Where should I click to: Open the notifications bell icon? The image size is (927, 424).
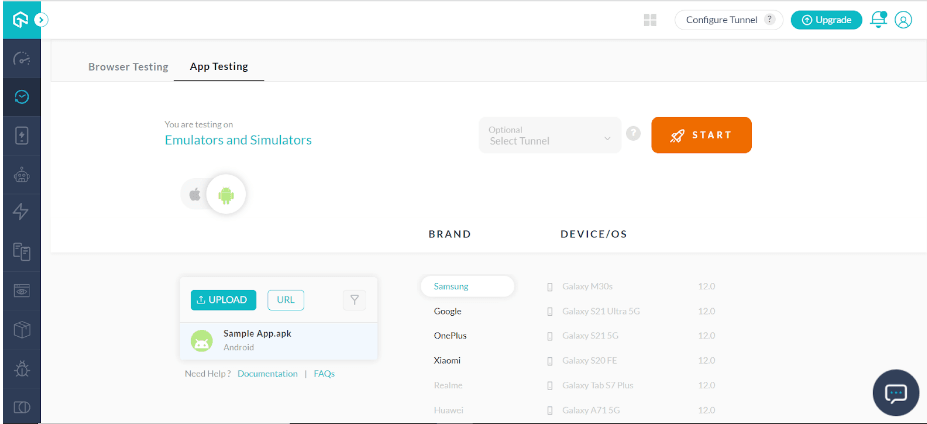click(879, 19)
